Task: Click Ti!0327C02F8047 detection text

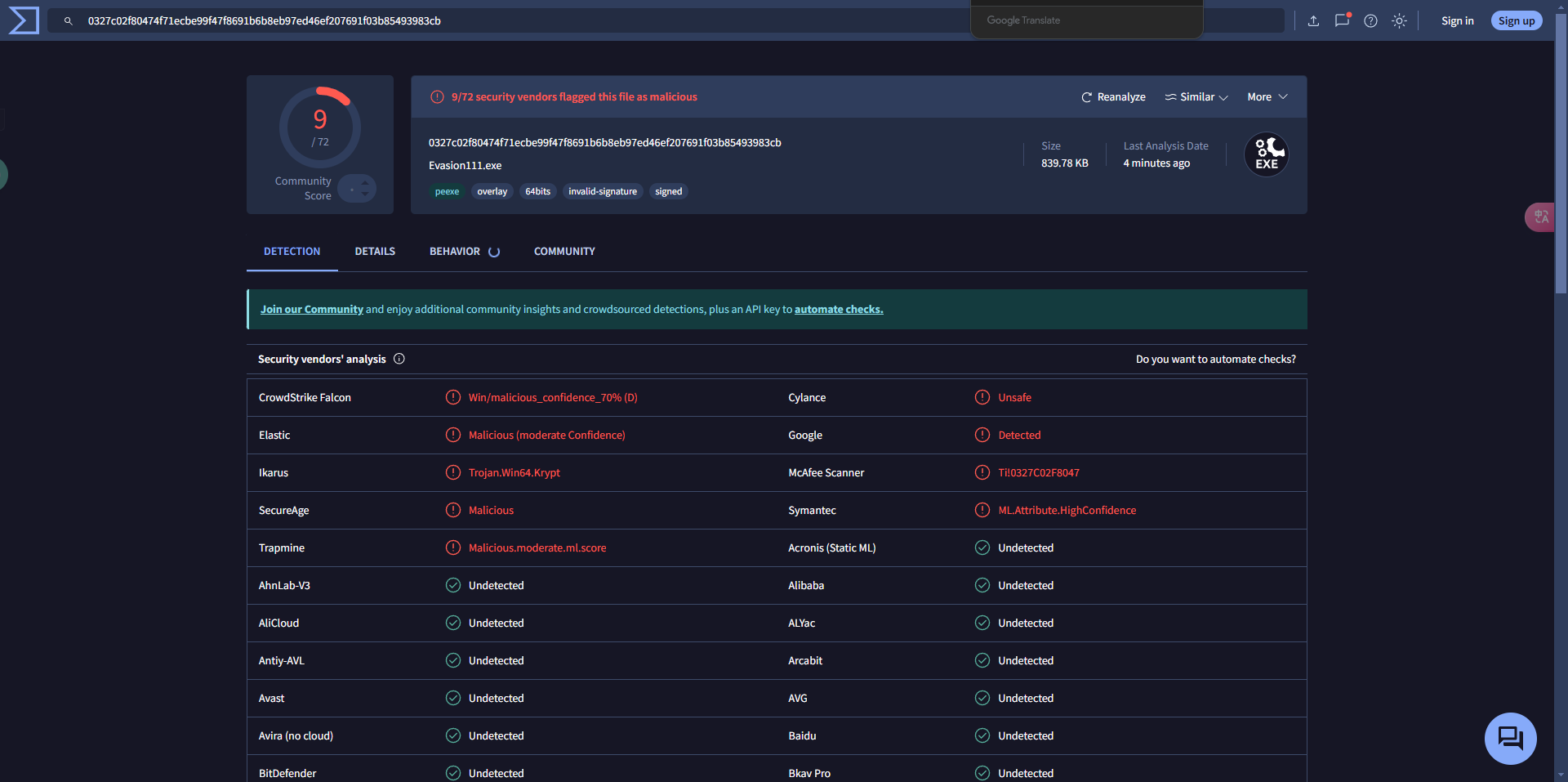Action: pos(1039,473)
